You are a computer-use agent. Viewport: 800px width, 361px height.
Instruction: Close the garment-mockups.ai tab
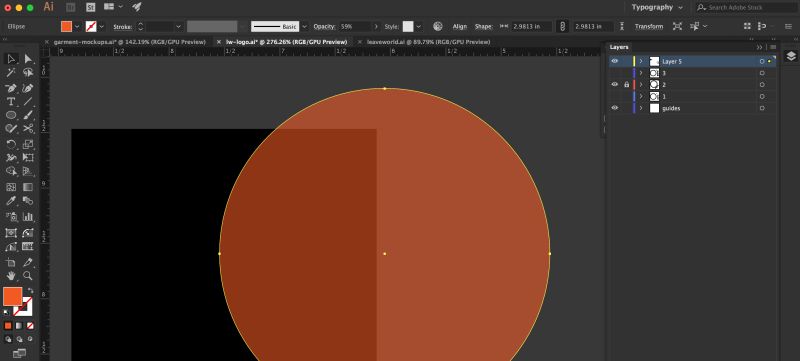click(x=47, y=42)
